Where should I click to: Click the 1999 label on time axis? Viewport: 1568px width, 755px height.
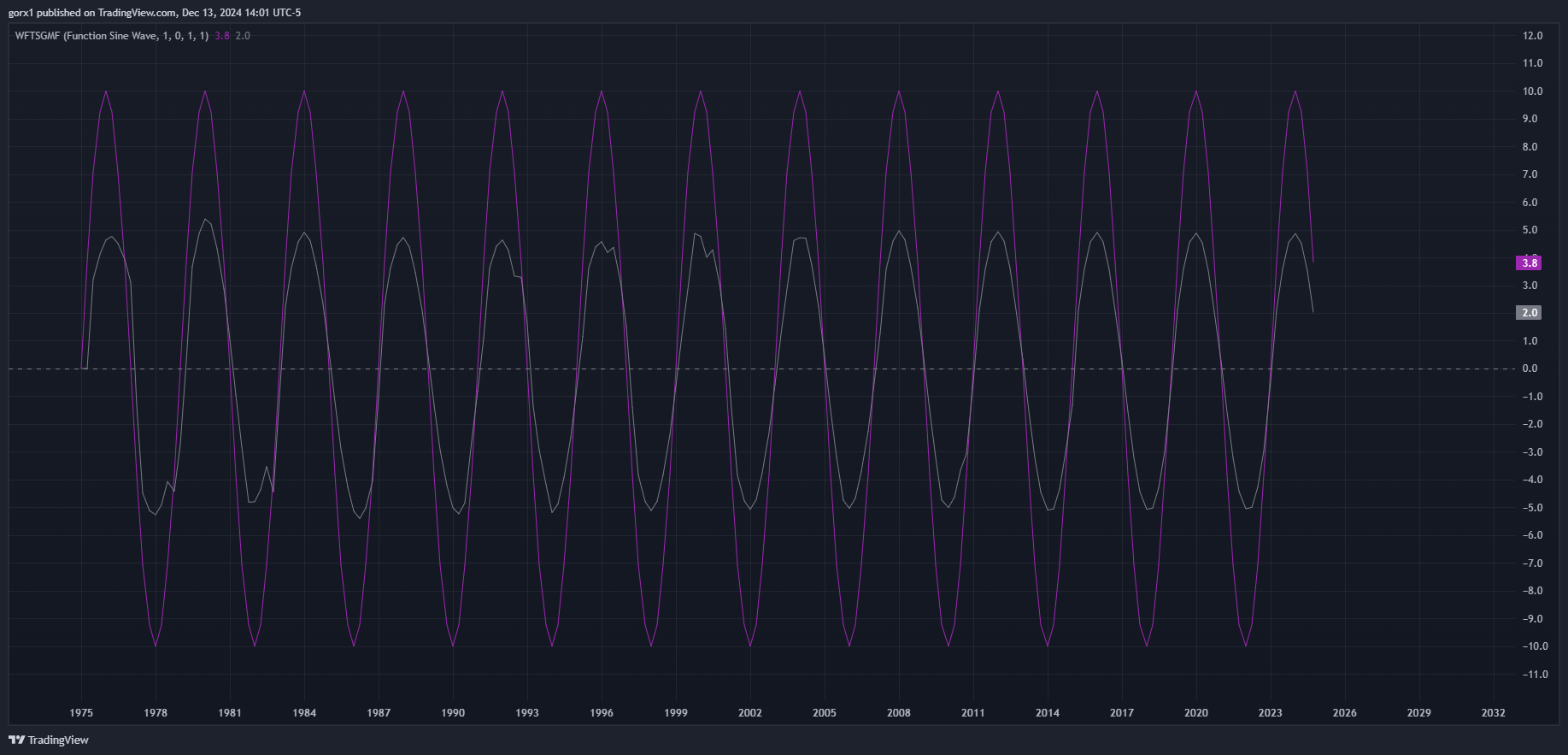point(676,713)
